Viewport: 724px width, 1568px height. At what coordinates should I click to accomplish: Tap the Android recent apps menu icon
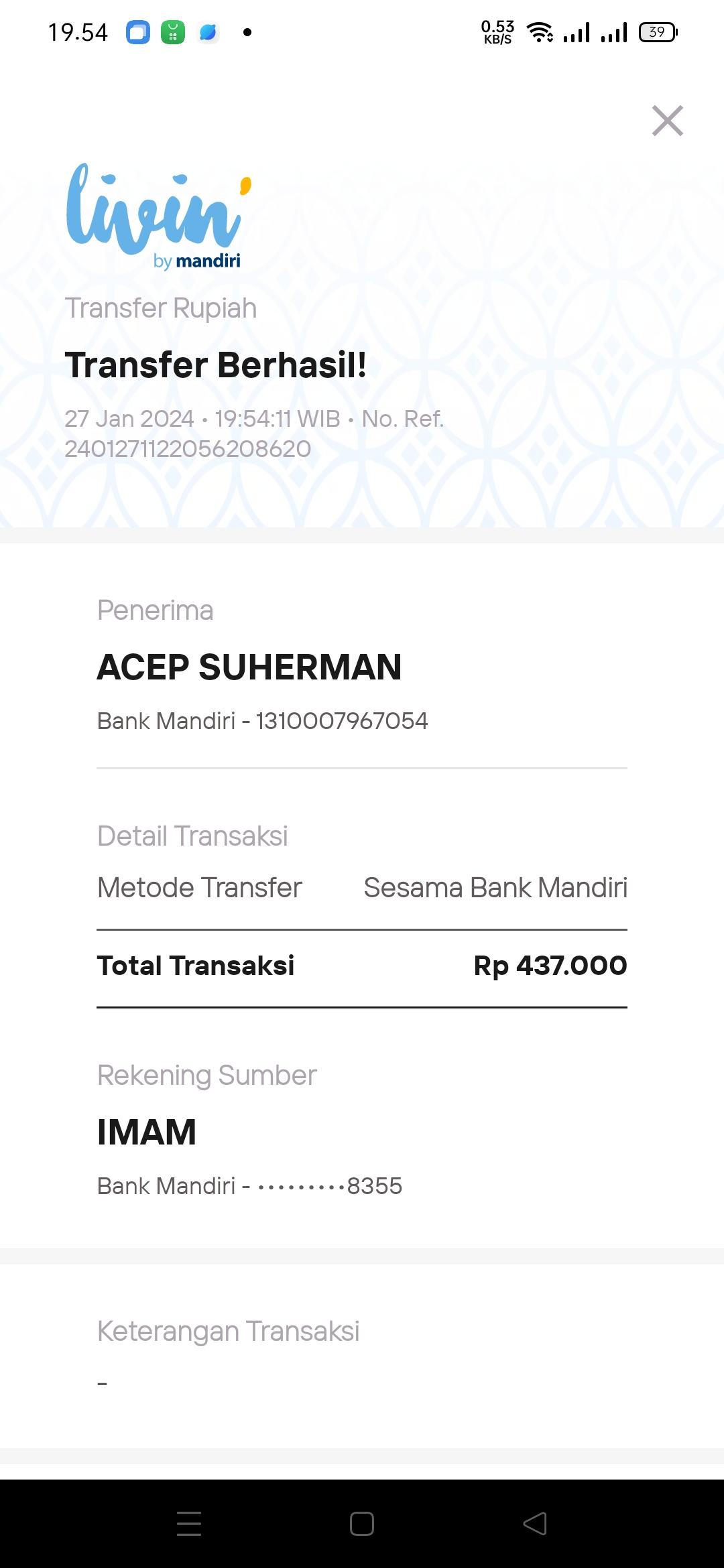tap(189, 1523)
